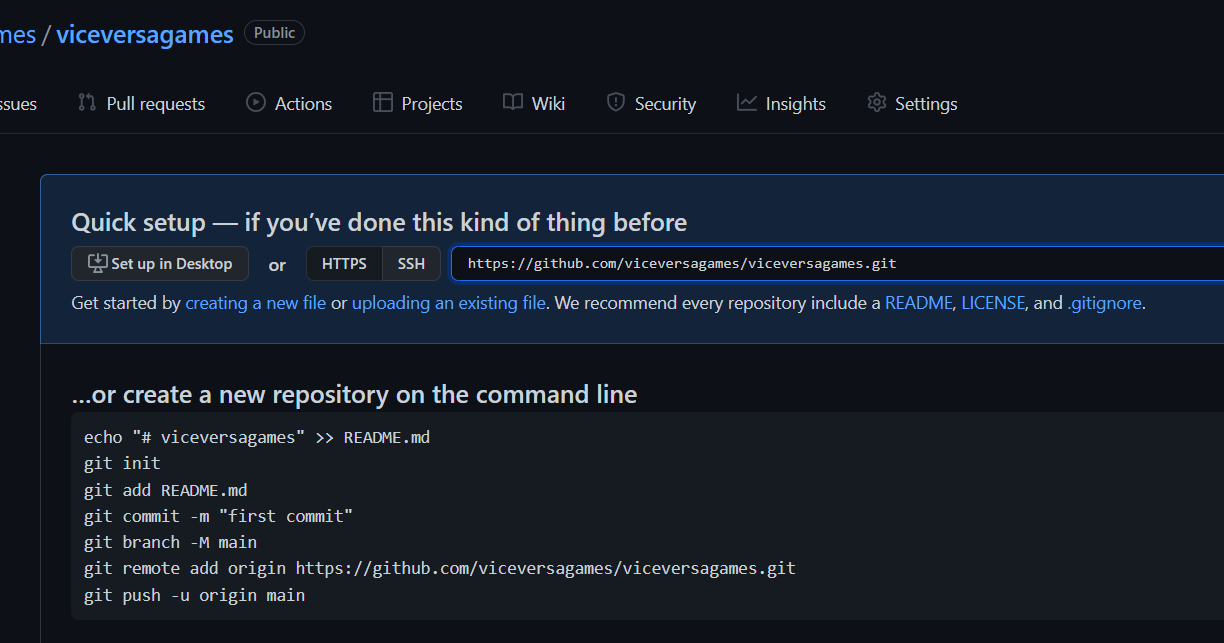Open the .gitignore link
Screen dimensions: 1224x643
(1104, 303)
